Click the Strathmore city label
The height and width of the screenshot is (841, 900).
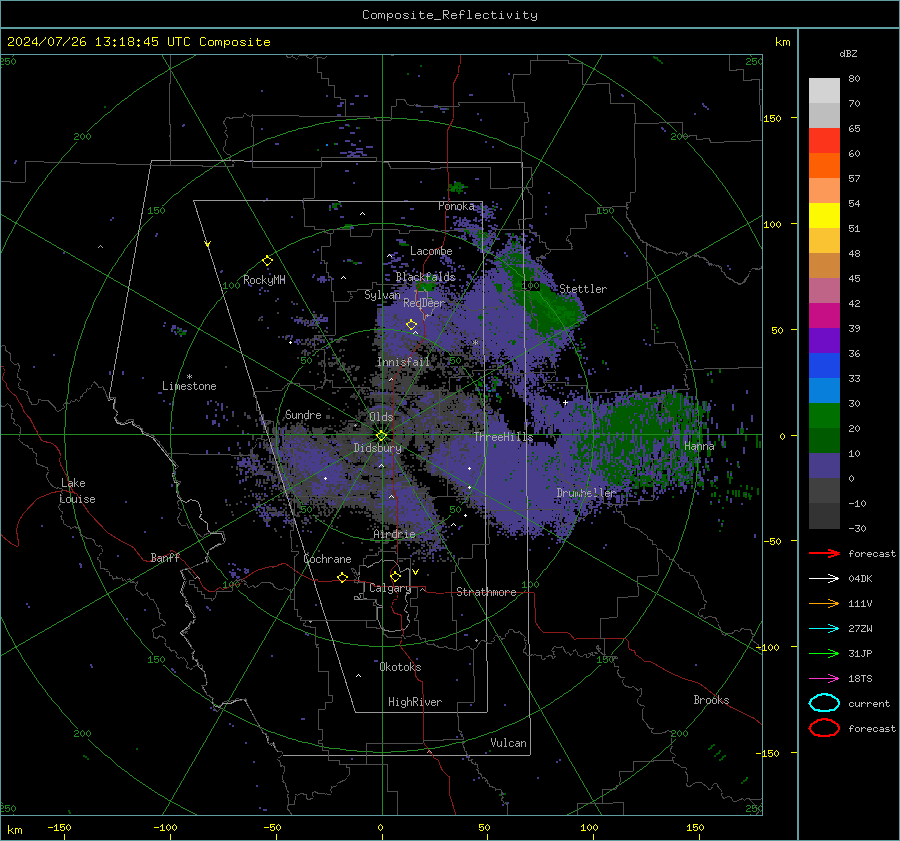pos(486,592)
